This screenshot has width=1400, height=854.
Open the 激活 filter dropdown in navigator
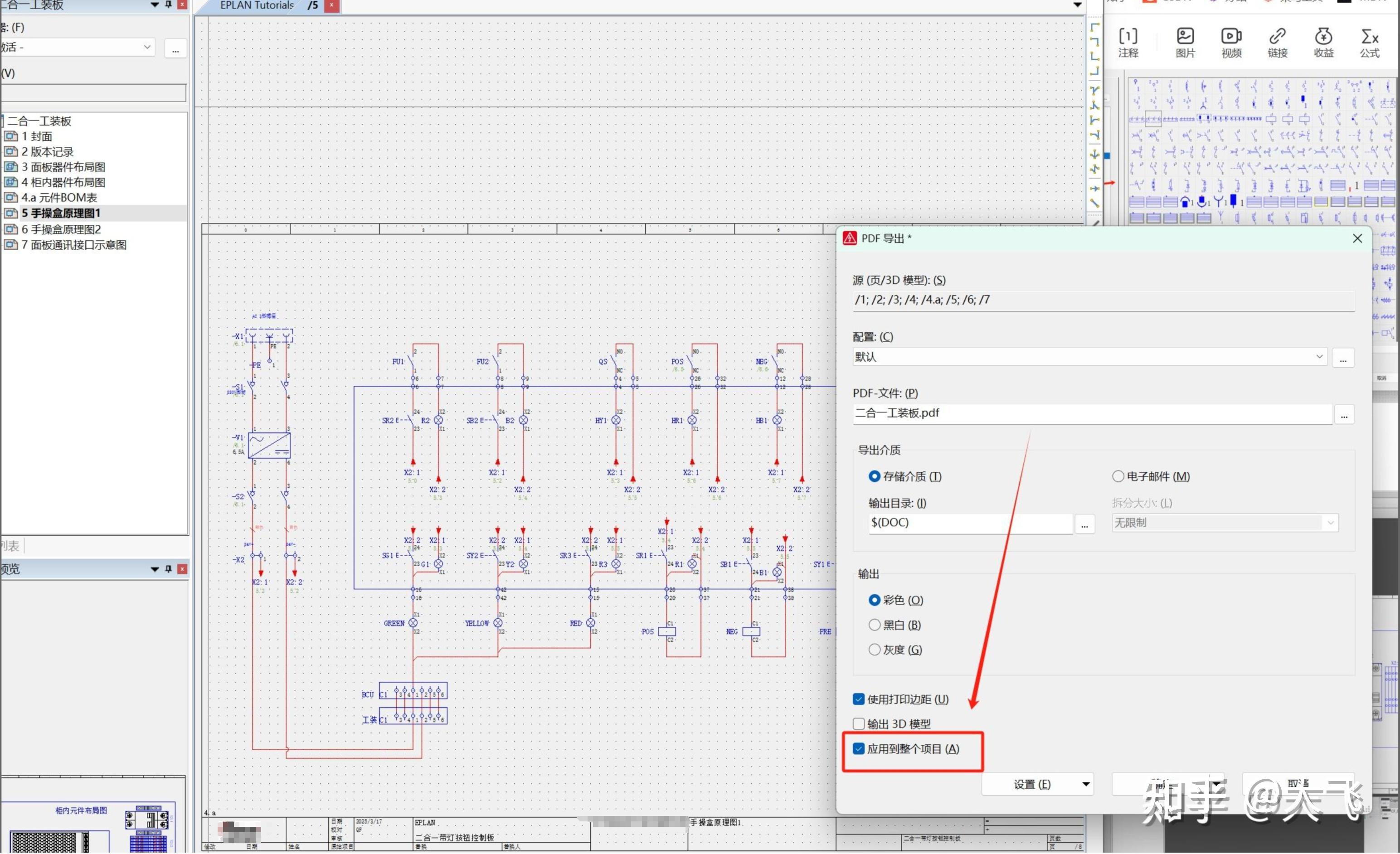(147, 47)
